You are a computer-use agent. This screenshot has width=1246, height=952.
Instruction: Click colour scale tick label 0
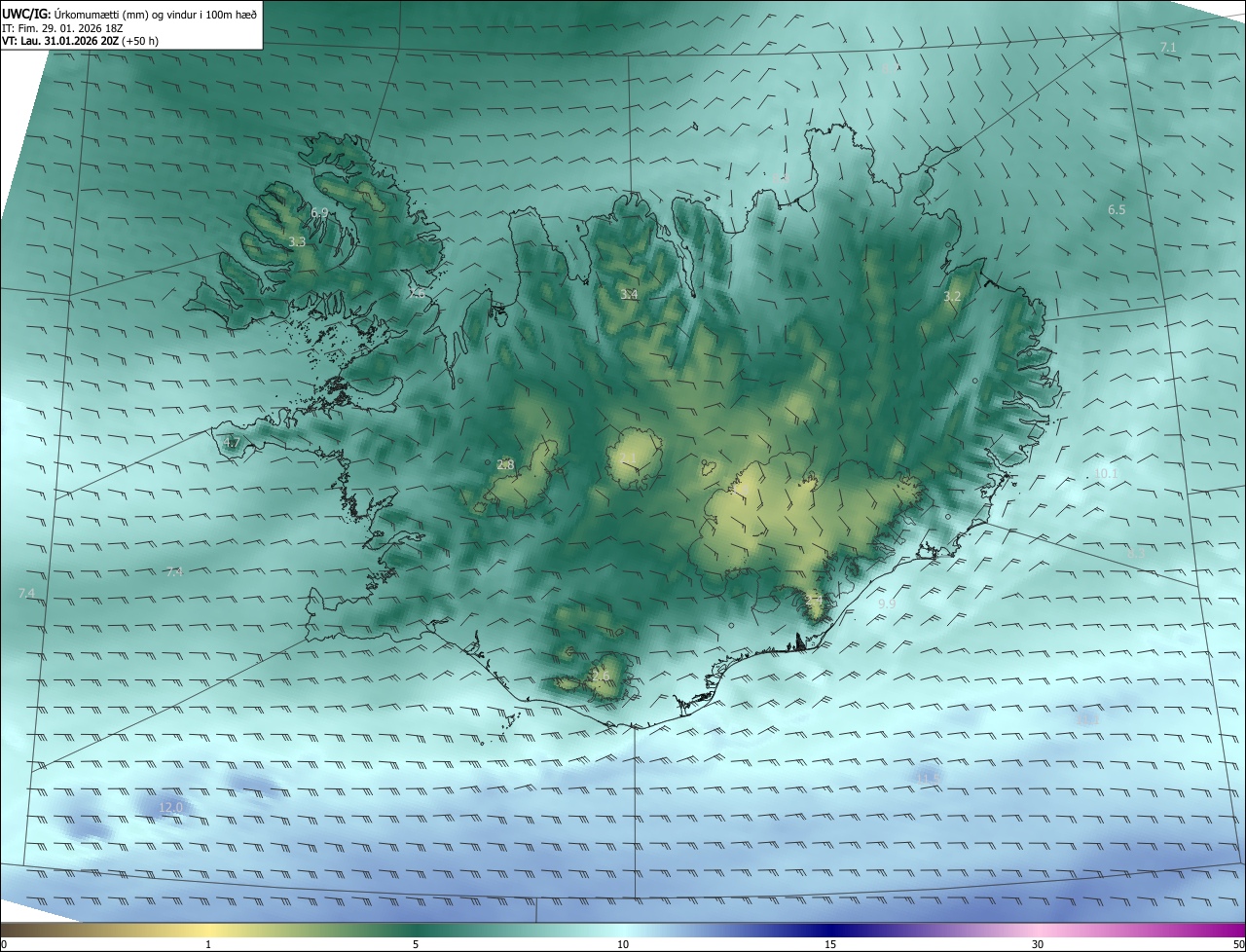4,944
